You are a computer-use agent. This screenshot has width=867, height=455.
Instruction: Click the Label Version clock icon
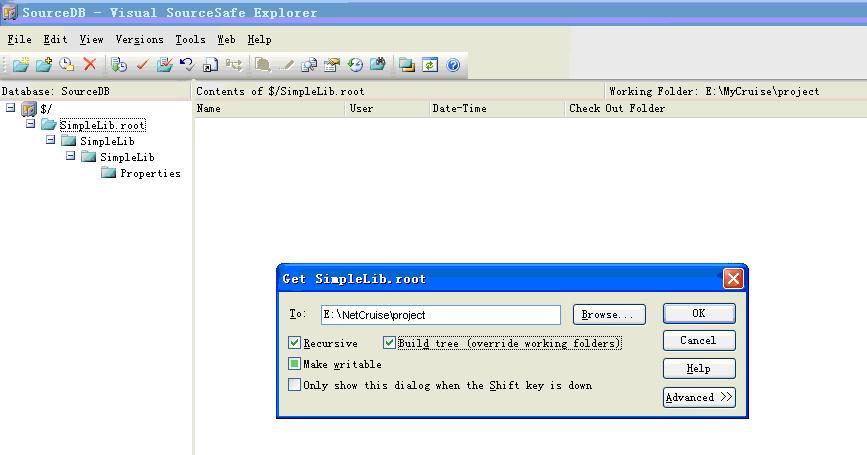pos(66,65)
